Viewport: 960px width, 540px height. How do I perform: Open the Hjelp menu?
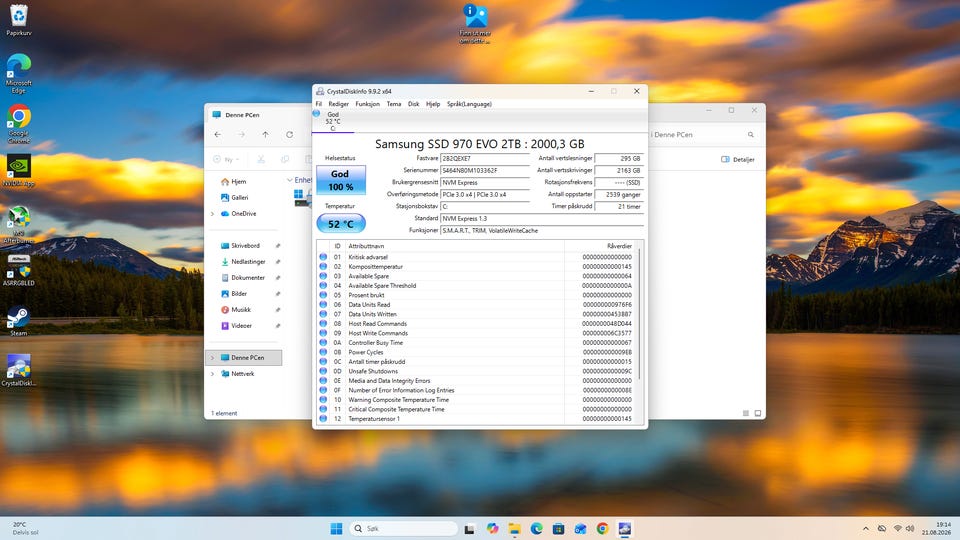pos(433,104)
